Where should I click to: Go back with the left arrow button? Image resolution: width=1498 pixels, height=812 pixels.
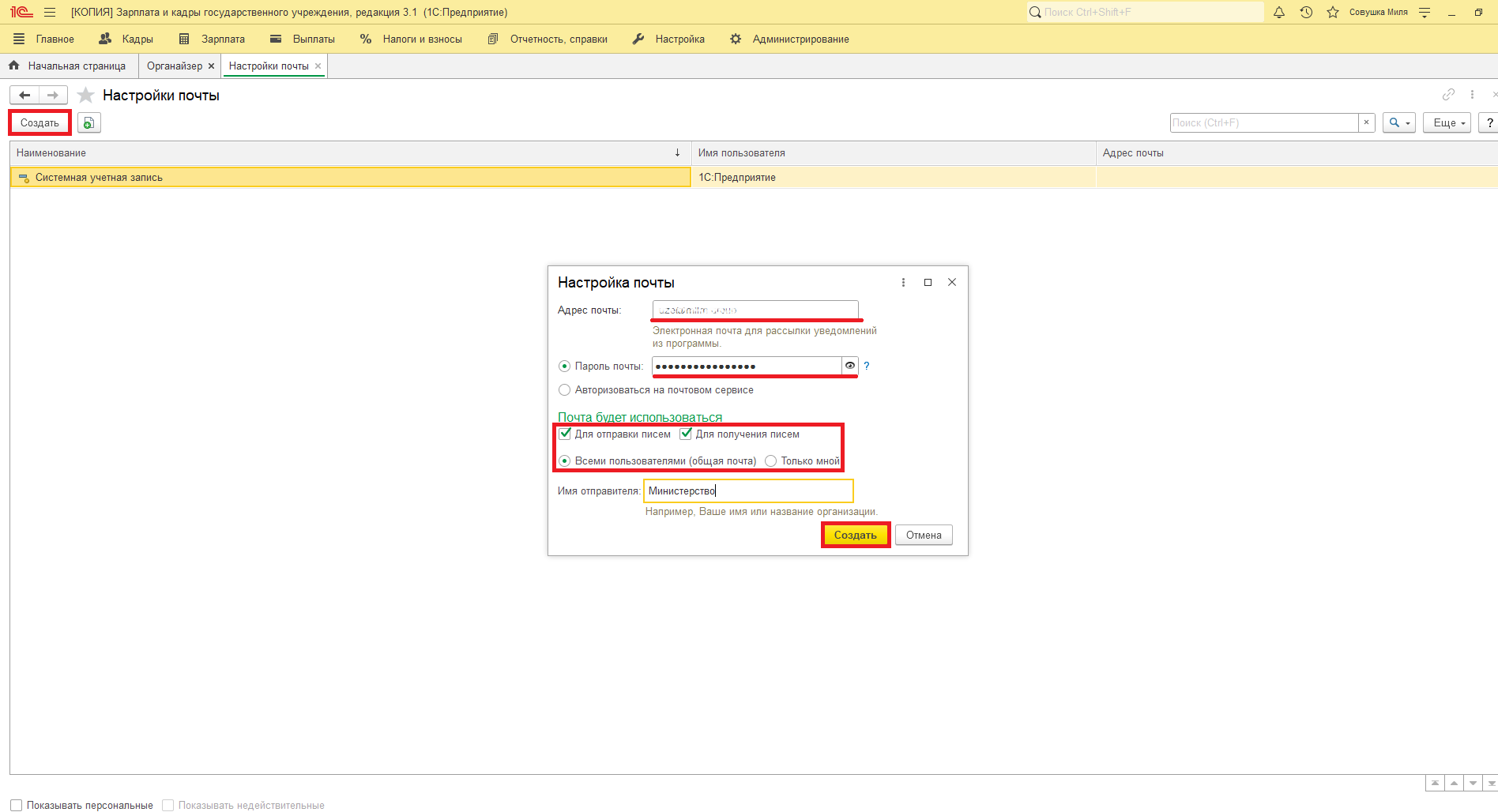(24, 96)
